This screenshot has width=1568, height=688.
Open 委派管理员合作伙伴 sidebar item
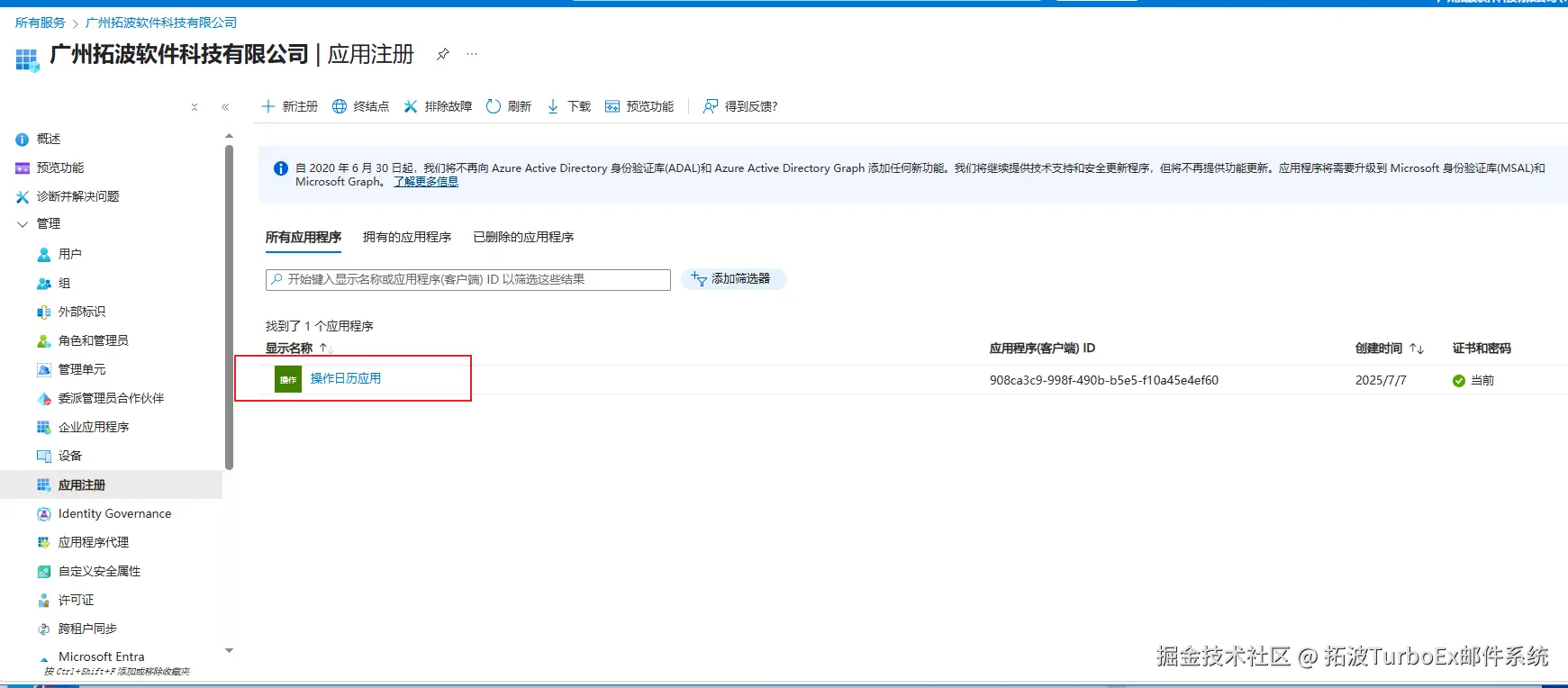(112, 398)
